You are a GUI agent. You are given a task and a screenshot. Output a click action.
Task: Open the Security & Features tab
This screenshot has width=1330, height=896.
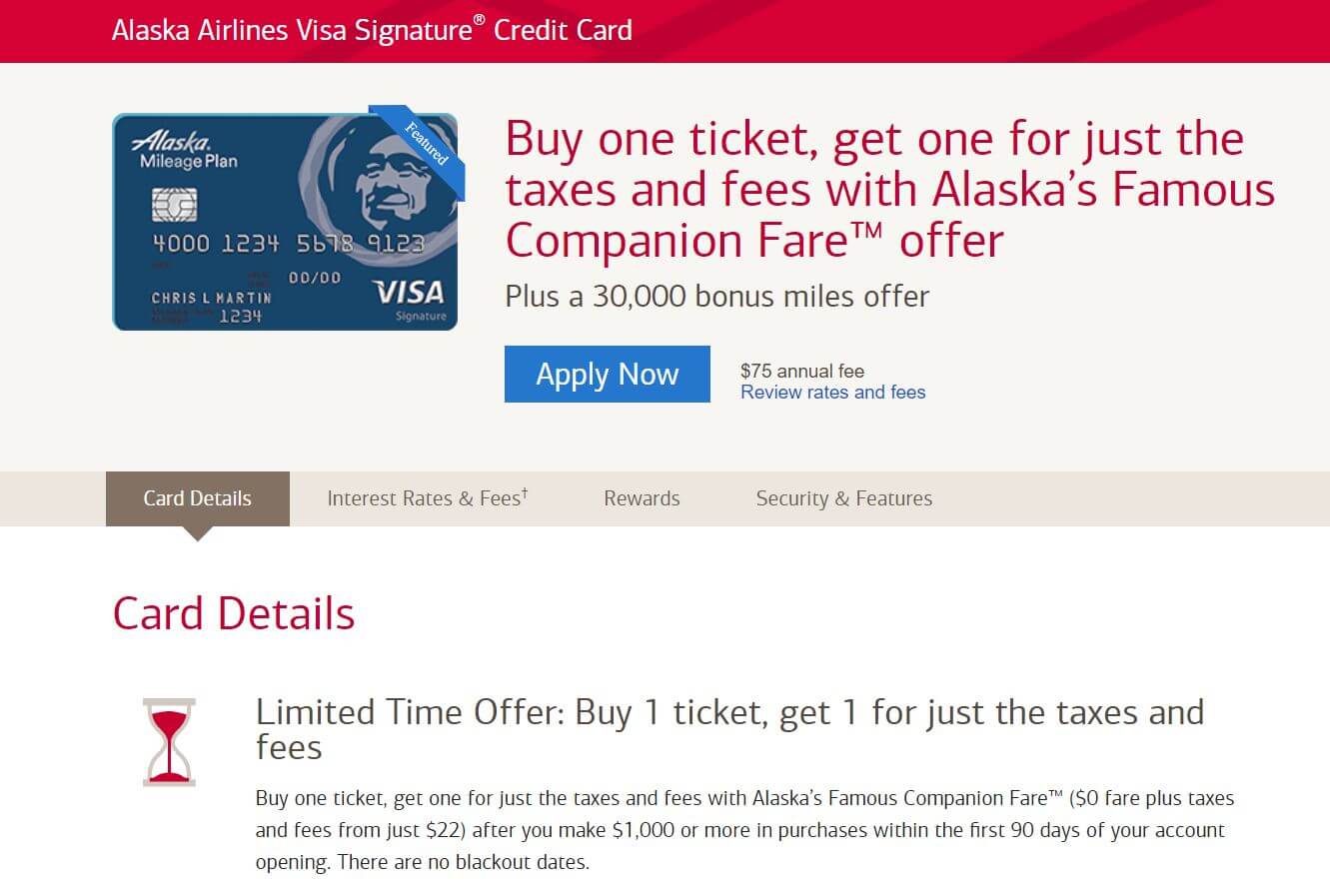pyautogui.click(x=843, y=497)
